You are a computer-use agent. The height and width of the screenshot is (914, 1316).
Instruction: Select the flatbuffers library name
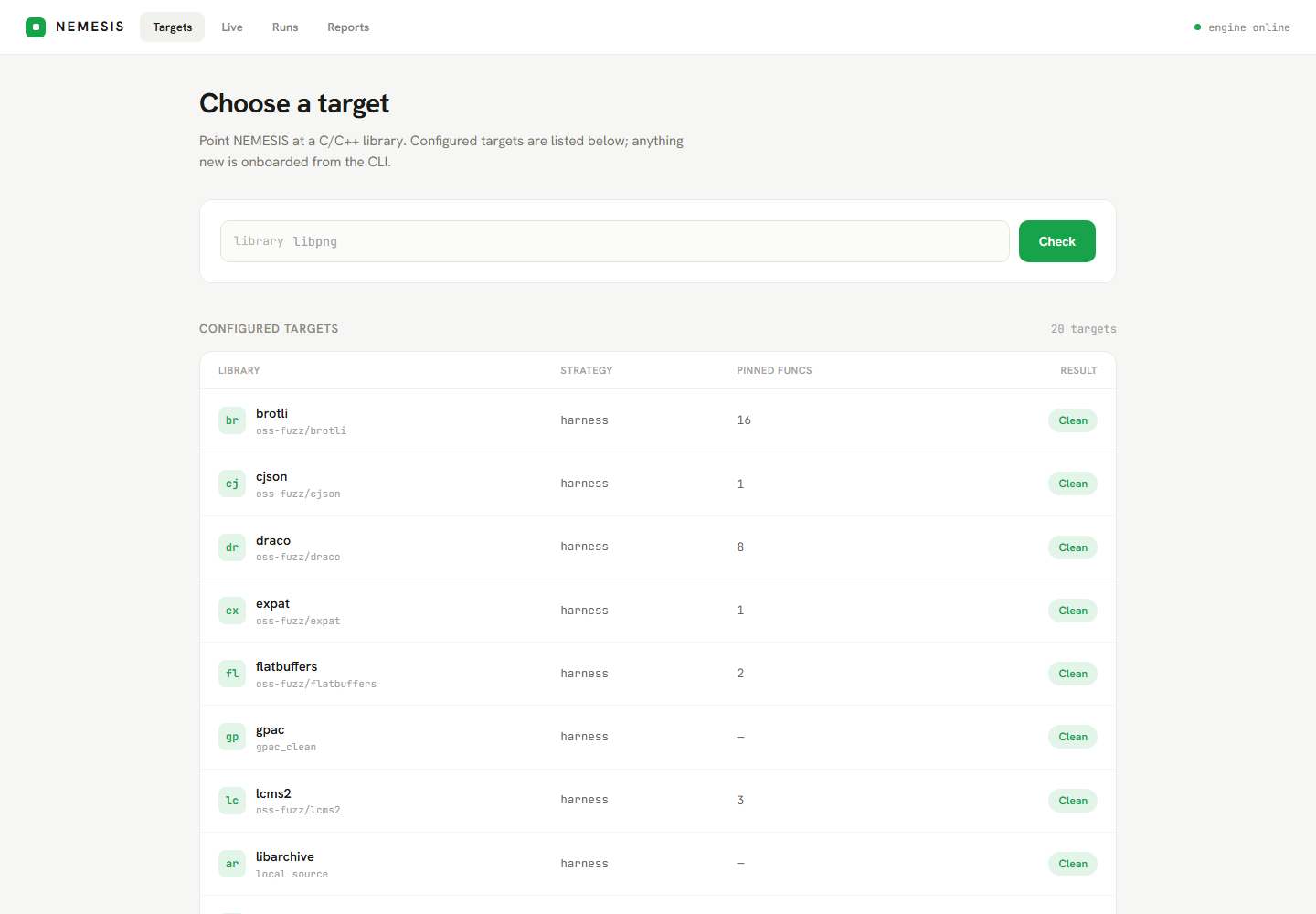[x=287, y=666]
